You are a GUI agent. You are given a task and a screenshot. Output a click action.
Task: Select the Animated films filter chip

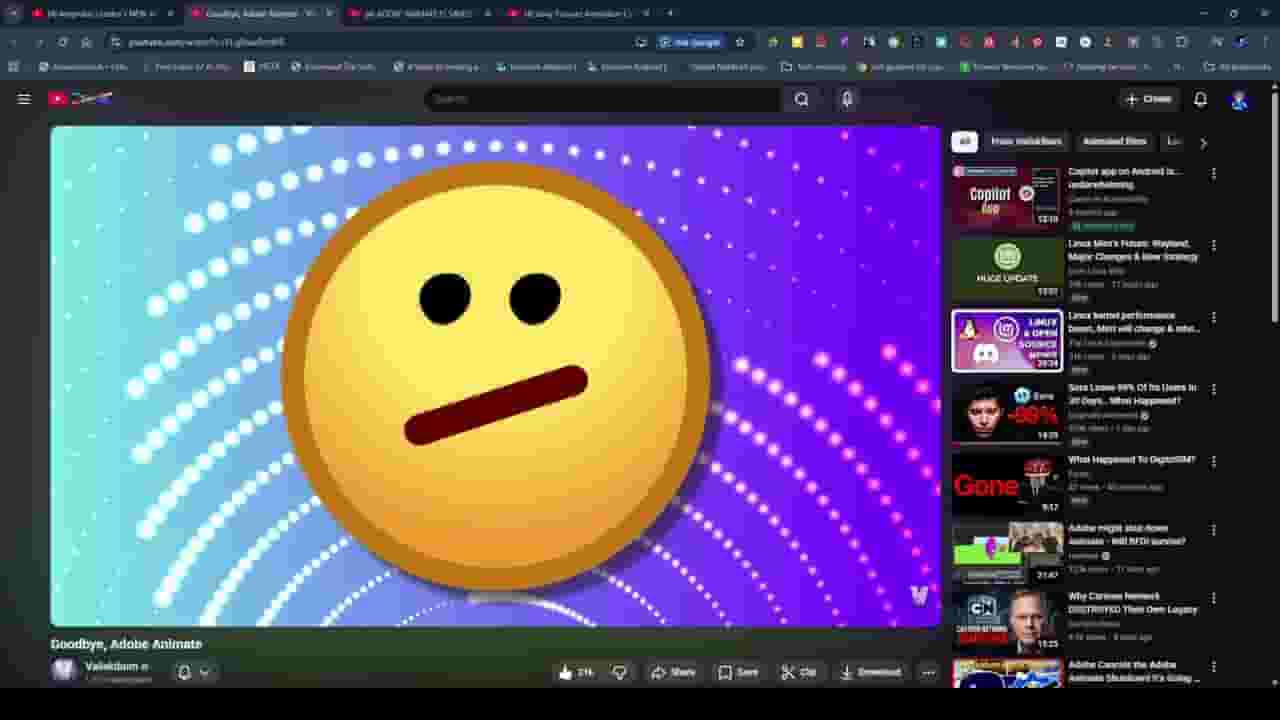(x=1114, y=142)
